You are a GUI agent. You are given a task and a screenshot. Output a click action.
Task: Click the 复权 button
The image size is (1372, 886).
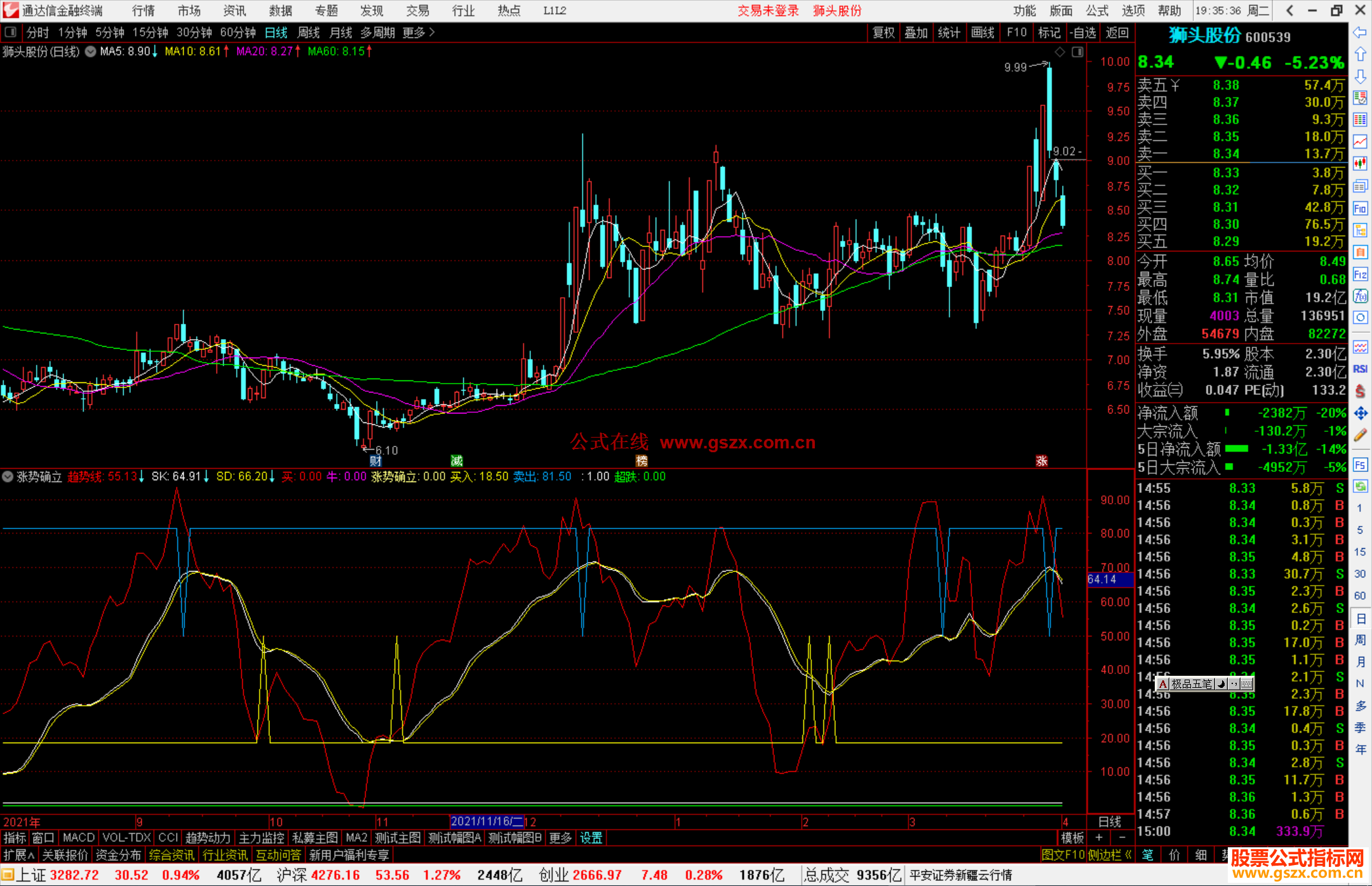coord(884,32)
